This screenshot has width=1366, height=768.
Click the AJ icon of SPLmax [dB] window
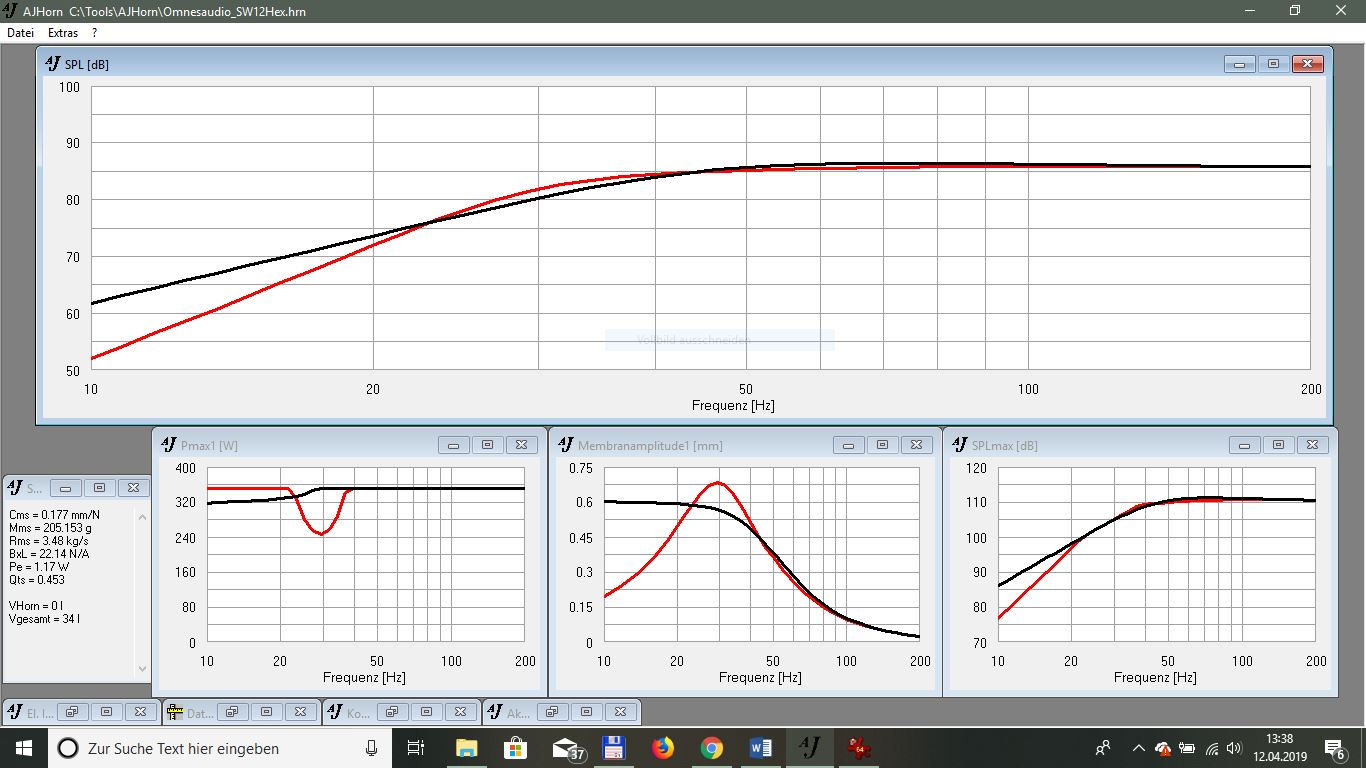[959, 445]
